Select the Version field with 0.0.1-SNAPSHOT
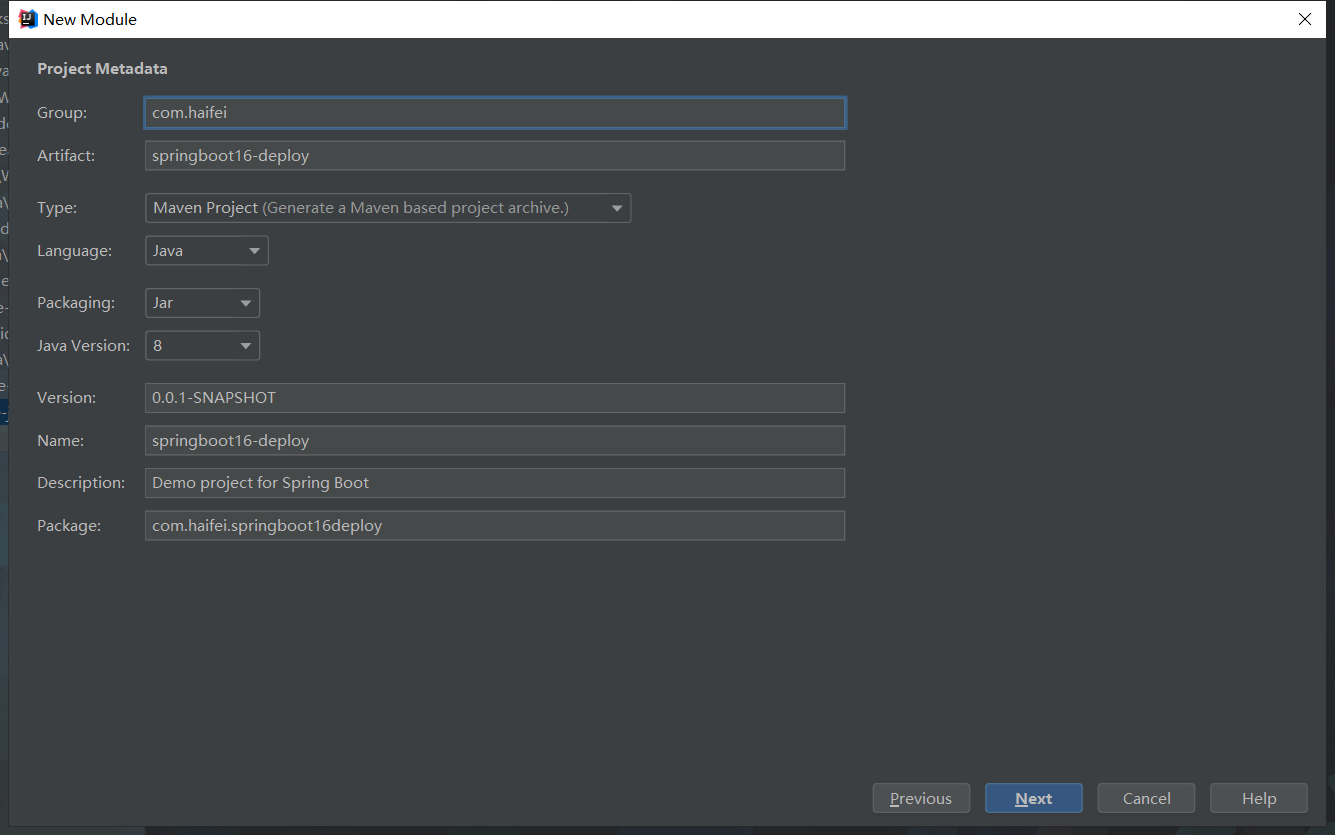This screenshot has height=835, width=1335. click(x=494, y=398)
